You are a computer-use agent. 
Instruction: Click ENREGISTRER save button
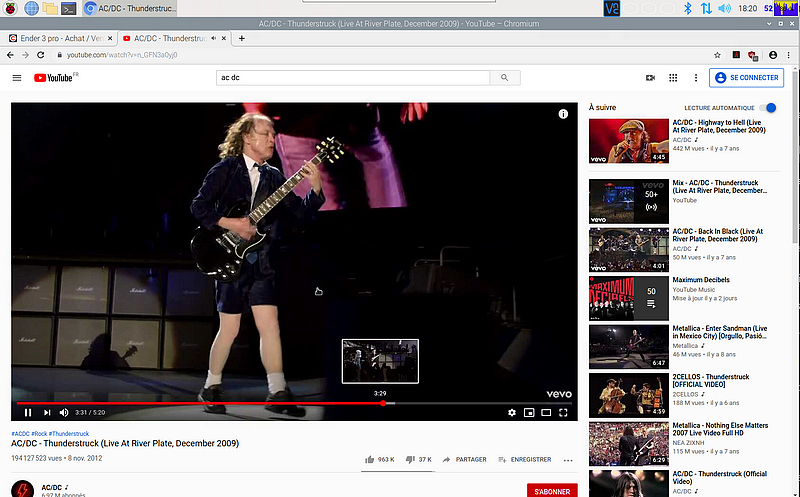pos(524,459)
